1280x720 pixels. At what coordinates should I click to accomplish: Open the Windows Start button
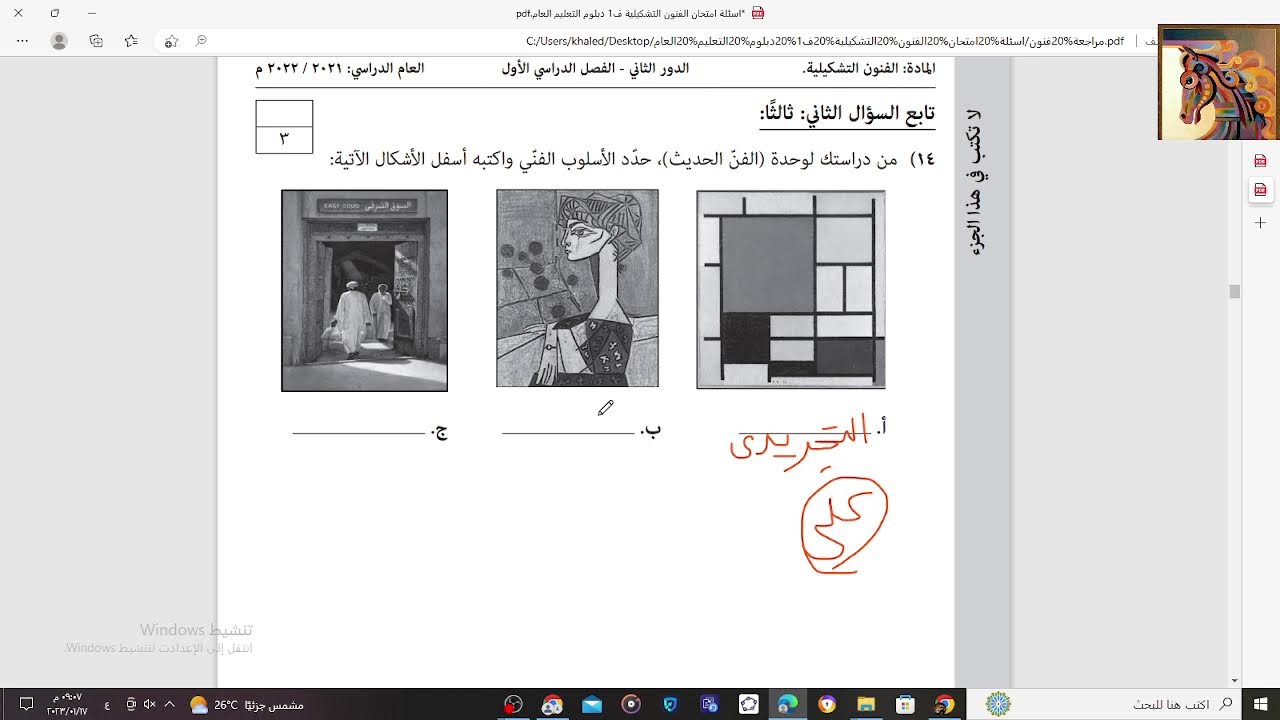pos(1259,704)
